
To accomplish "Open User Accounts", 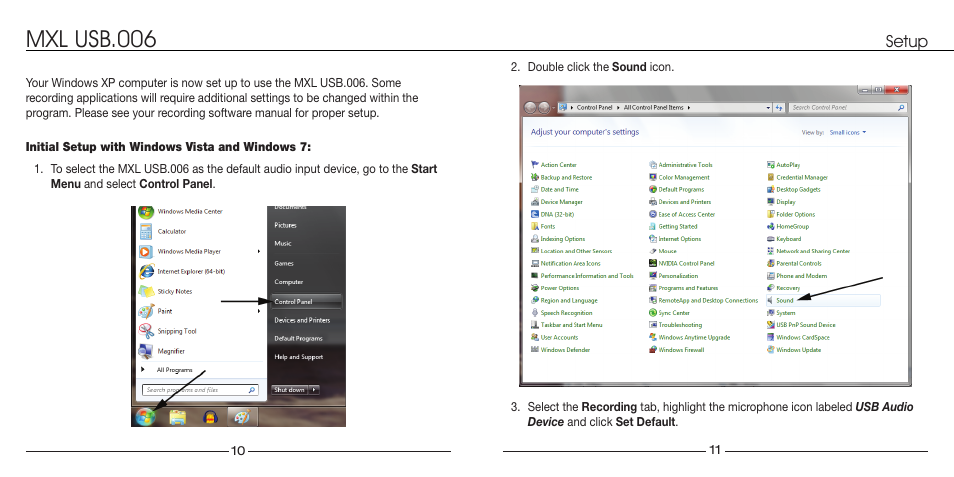I will (x=555, y=337).
